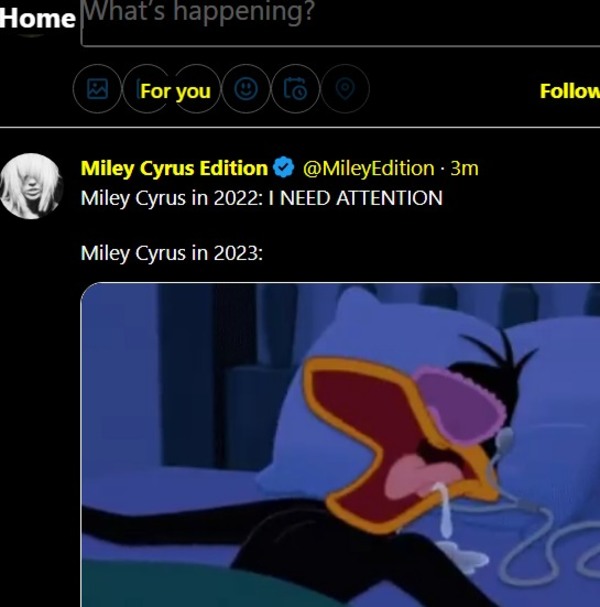Viewport: 600px width, 607px height.
Task: Open the Miley Cyrus Edition display name
Action: 174,168
